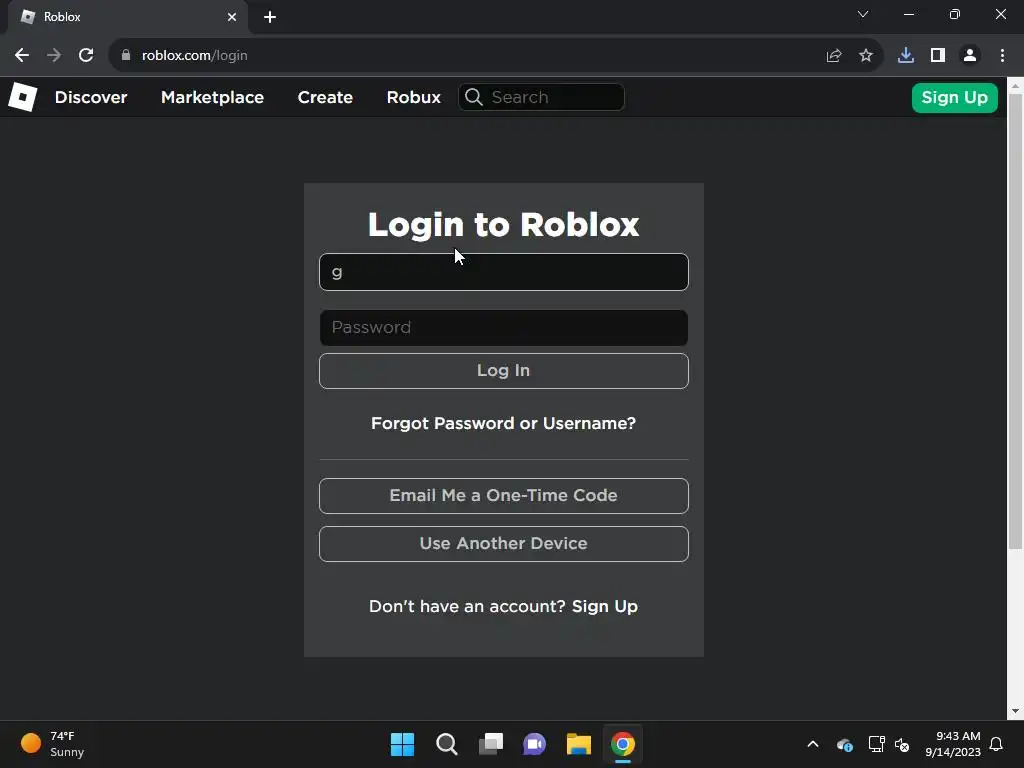
Task: Reload the Roblox login page
Action: click(86, 56)
